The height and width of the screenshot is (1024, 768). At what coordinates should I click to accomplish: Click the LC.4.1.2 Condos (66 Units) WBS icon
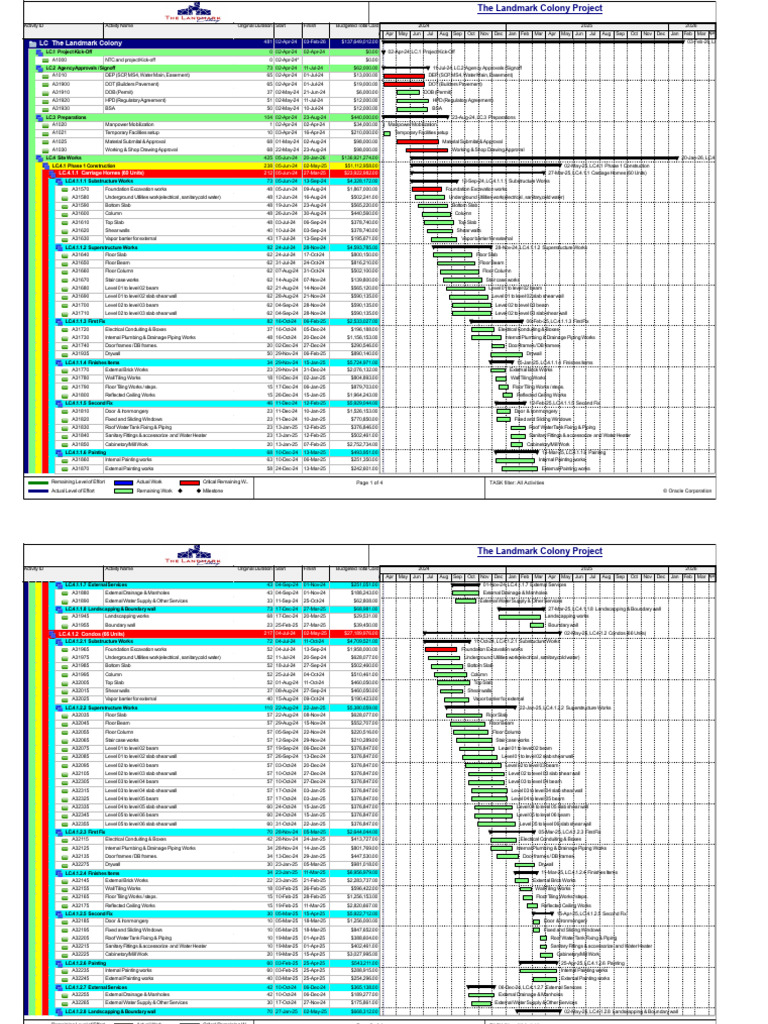[53, 633]
